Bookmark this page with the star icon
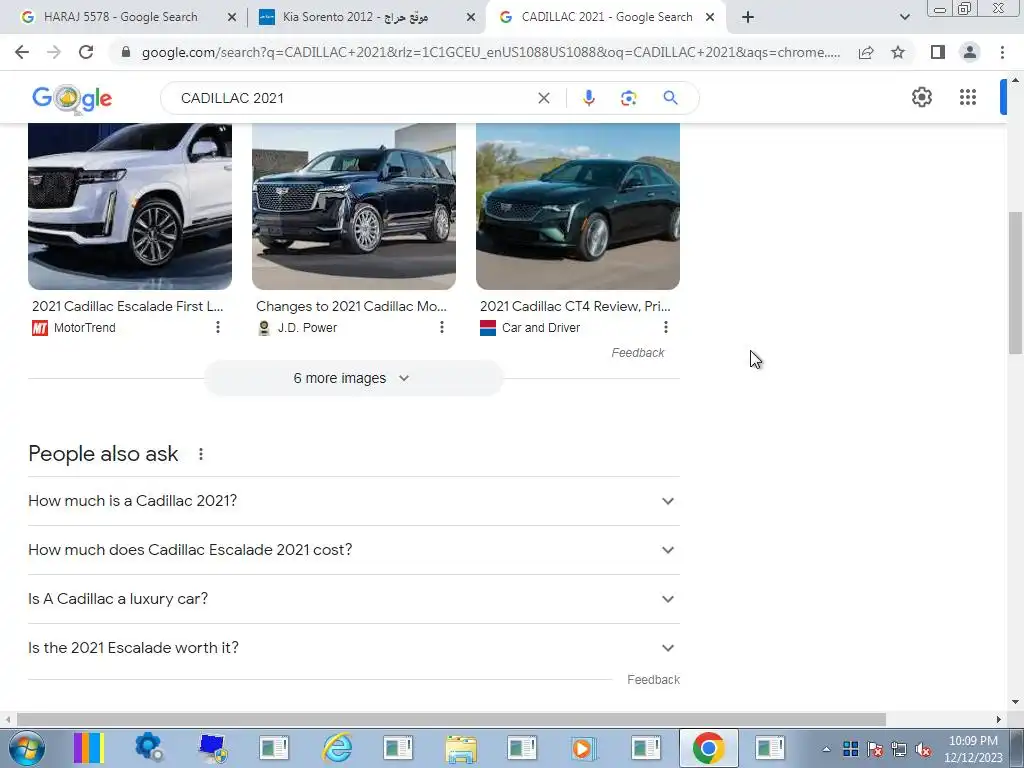1024x768 pixels. (x=898, y=52)
